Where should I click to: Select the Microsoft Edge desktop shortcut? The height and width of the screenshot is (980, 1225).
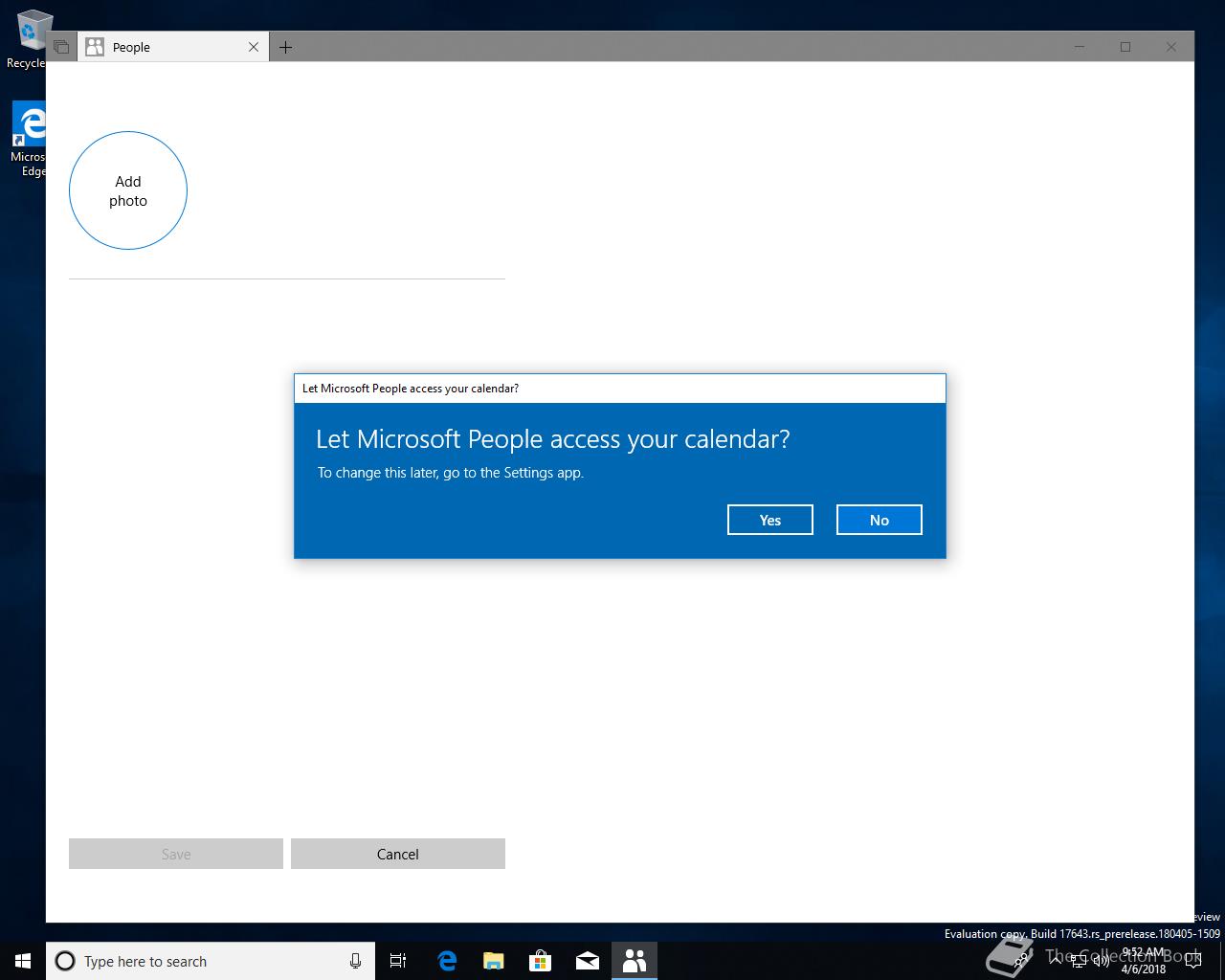(x=29, y=140)
